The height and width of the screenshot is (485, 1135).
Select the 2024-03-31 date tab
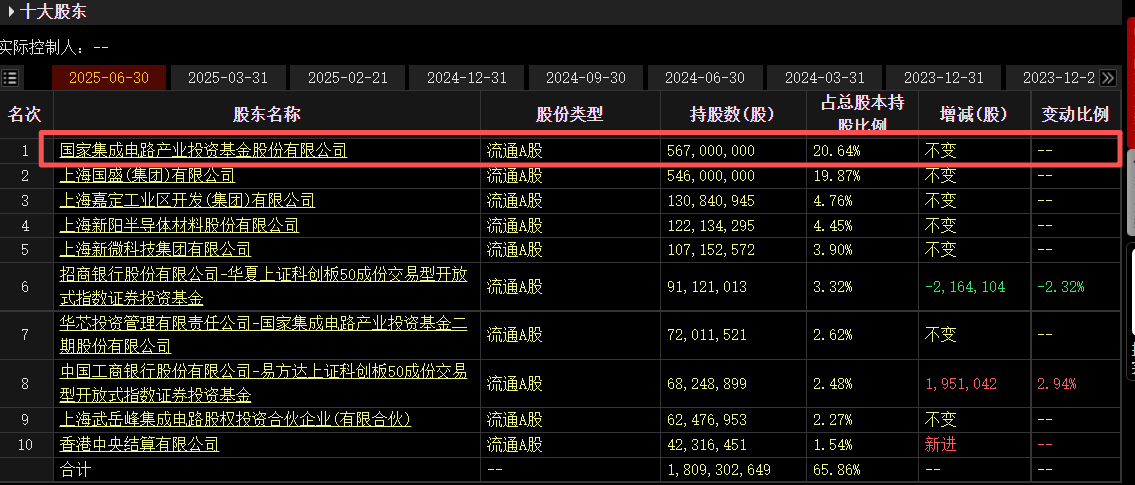click(824, 77)
